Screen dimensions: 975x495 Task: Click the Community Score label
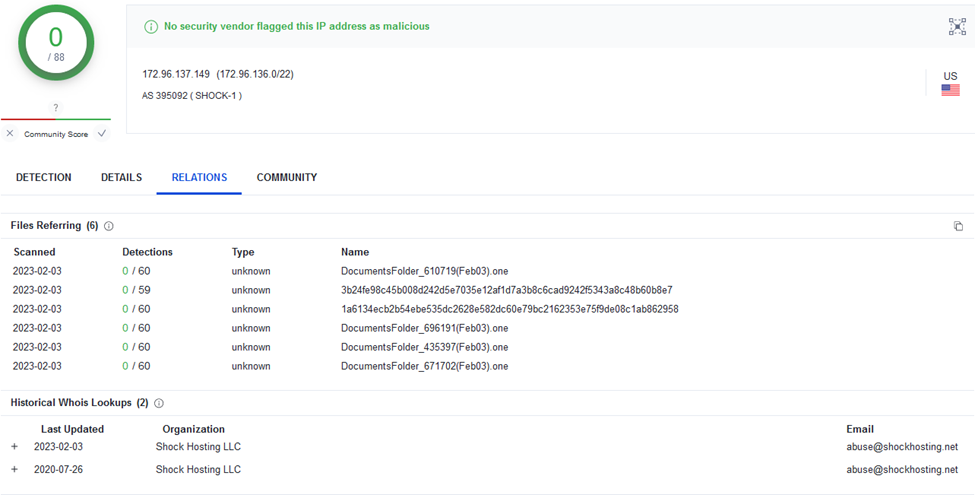point(56,134)
